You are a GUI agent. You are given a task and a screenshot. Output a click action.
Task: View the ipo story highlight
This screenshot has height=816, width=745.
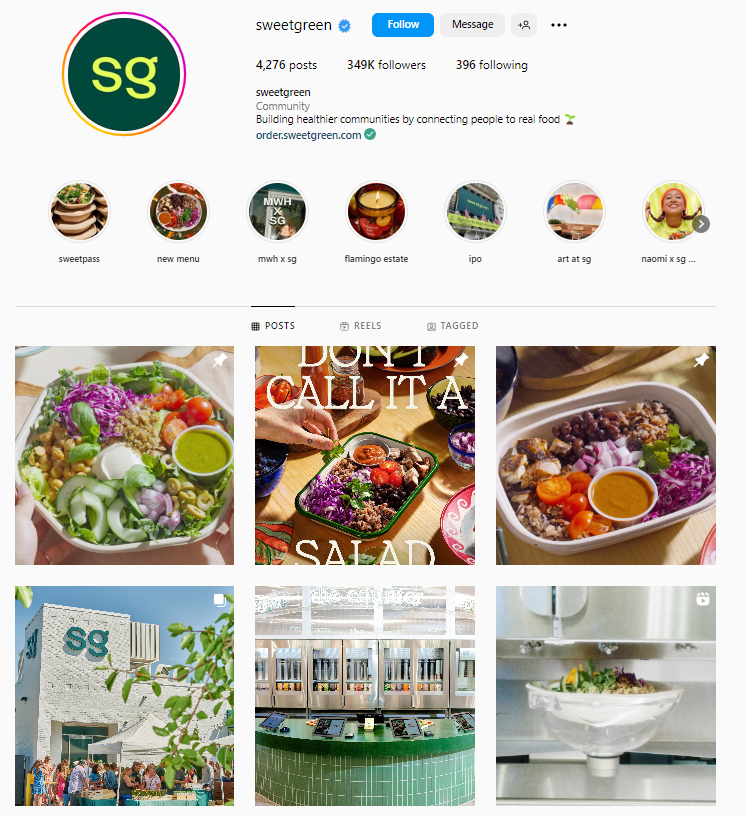tap(475, 212)
